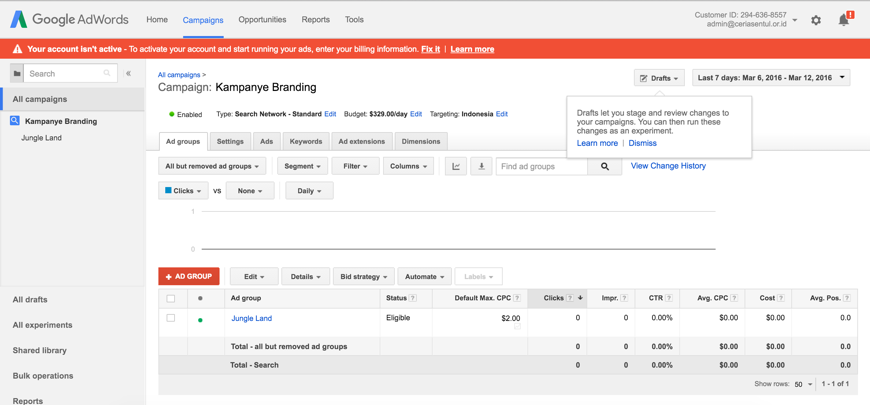Open Drafts dropdown
Screen dimensions: 870x405
tap(659, 78)
